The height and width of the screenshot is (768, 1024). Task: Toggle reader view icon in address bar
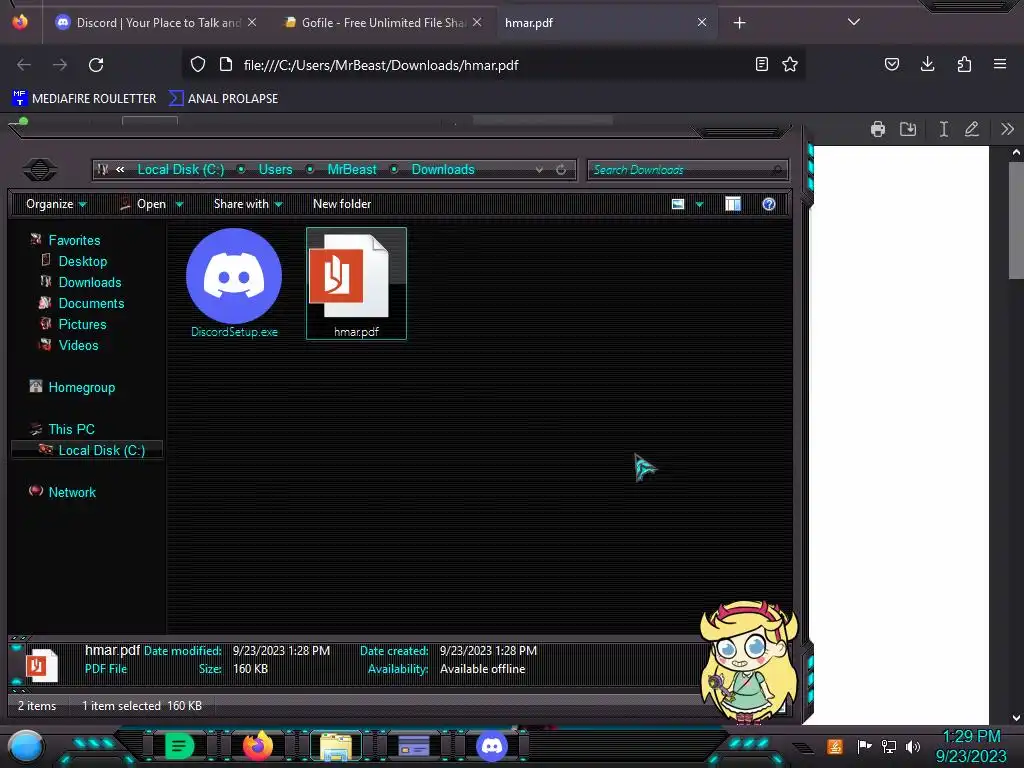click(761, 65)
